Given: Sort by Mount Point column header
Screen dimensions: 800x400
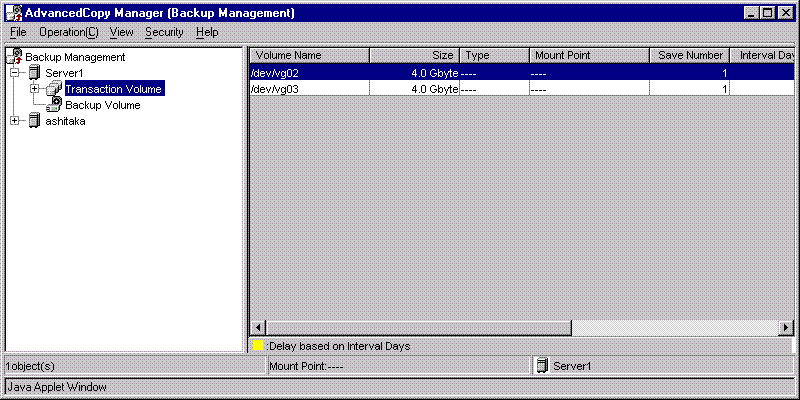Looking at the screenshot, I should click(x=589, y=55).
